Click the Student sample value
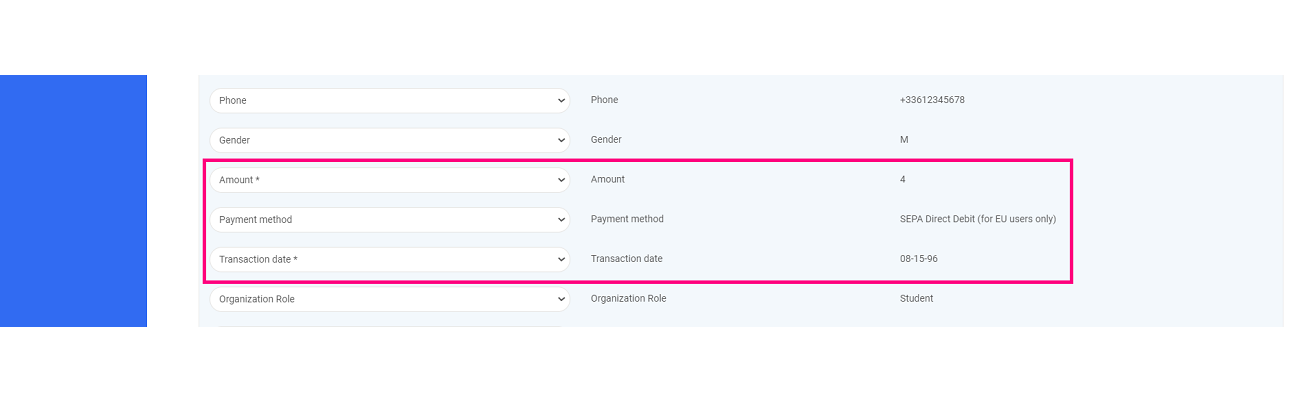Viewport: 1300px width, 400px height. [x=916, y=299]
